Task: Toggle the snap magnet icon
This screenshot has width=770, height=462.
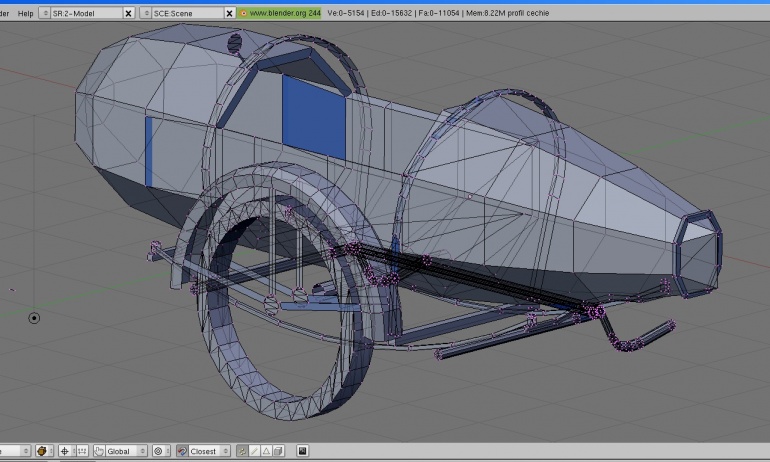Action: [x=182, y=451]
